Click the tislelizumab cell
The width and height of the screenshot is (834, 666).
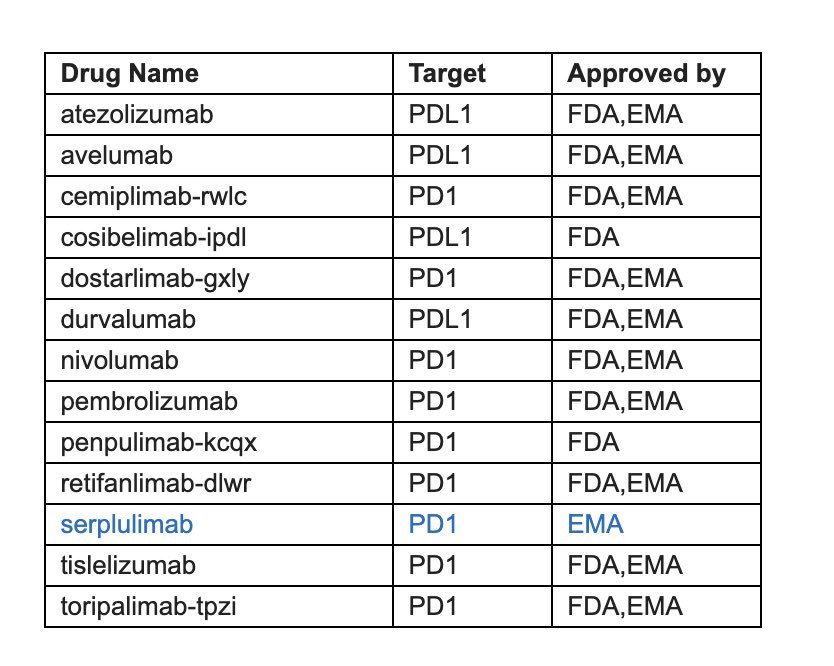point(129,565)
